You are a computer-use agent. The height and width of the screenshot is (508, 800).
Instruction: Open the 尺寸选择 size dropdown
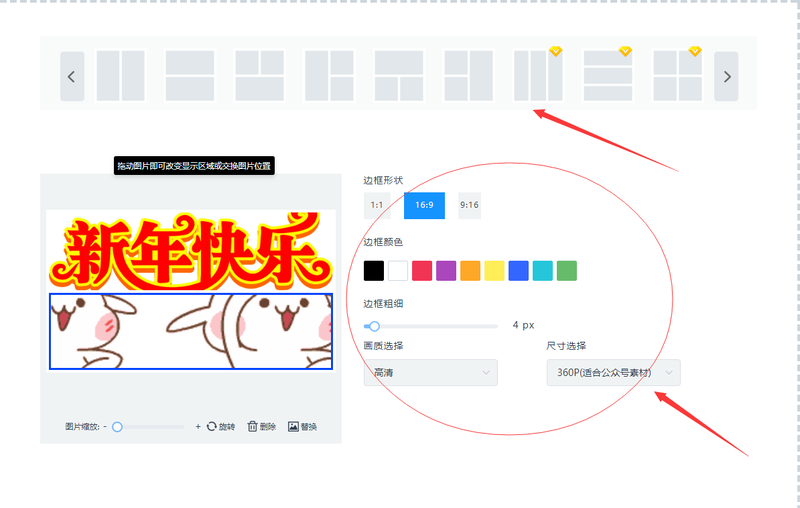[613, 372]
